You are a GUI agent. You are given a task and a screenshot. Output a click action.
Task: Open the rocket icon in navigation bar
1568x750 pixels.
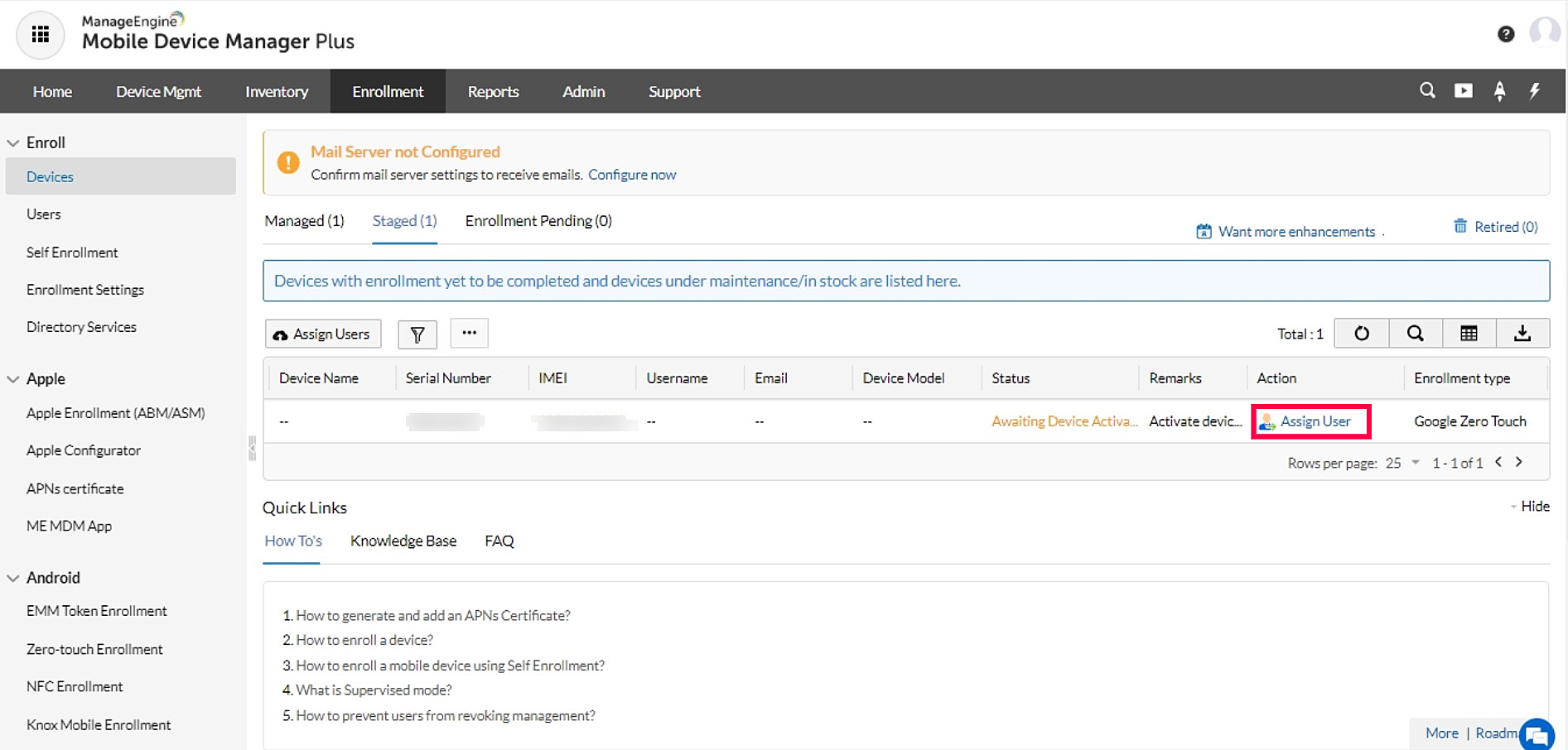(x=1499, y=91)
